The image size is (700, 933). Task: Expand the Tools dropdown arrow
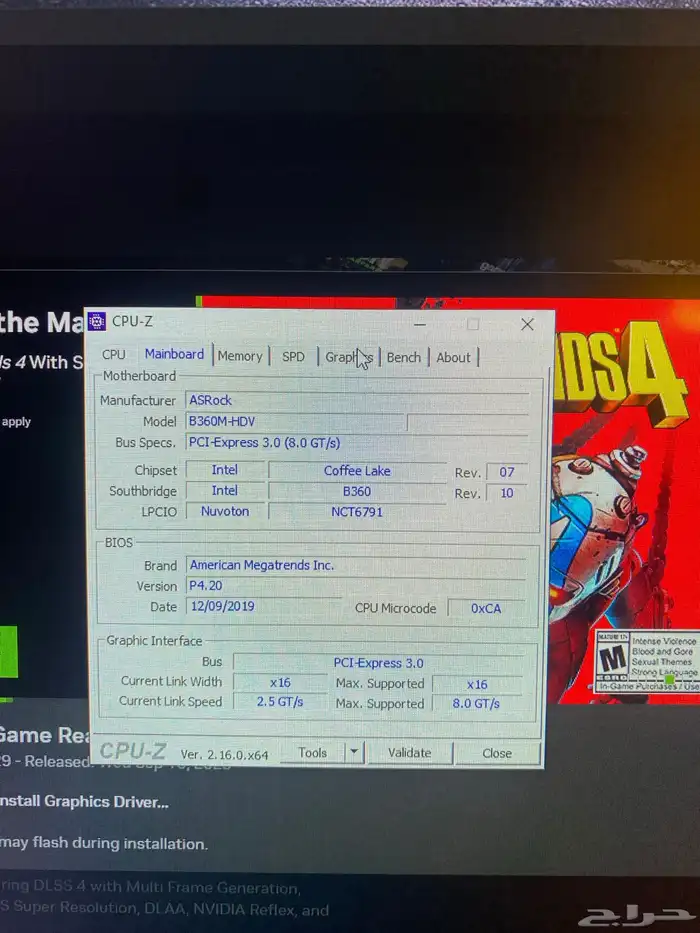[x=354, y=753]
